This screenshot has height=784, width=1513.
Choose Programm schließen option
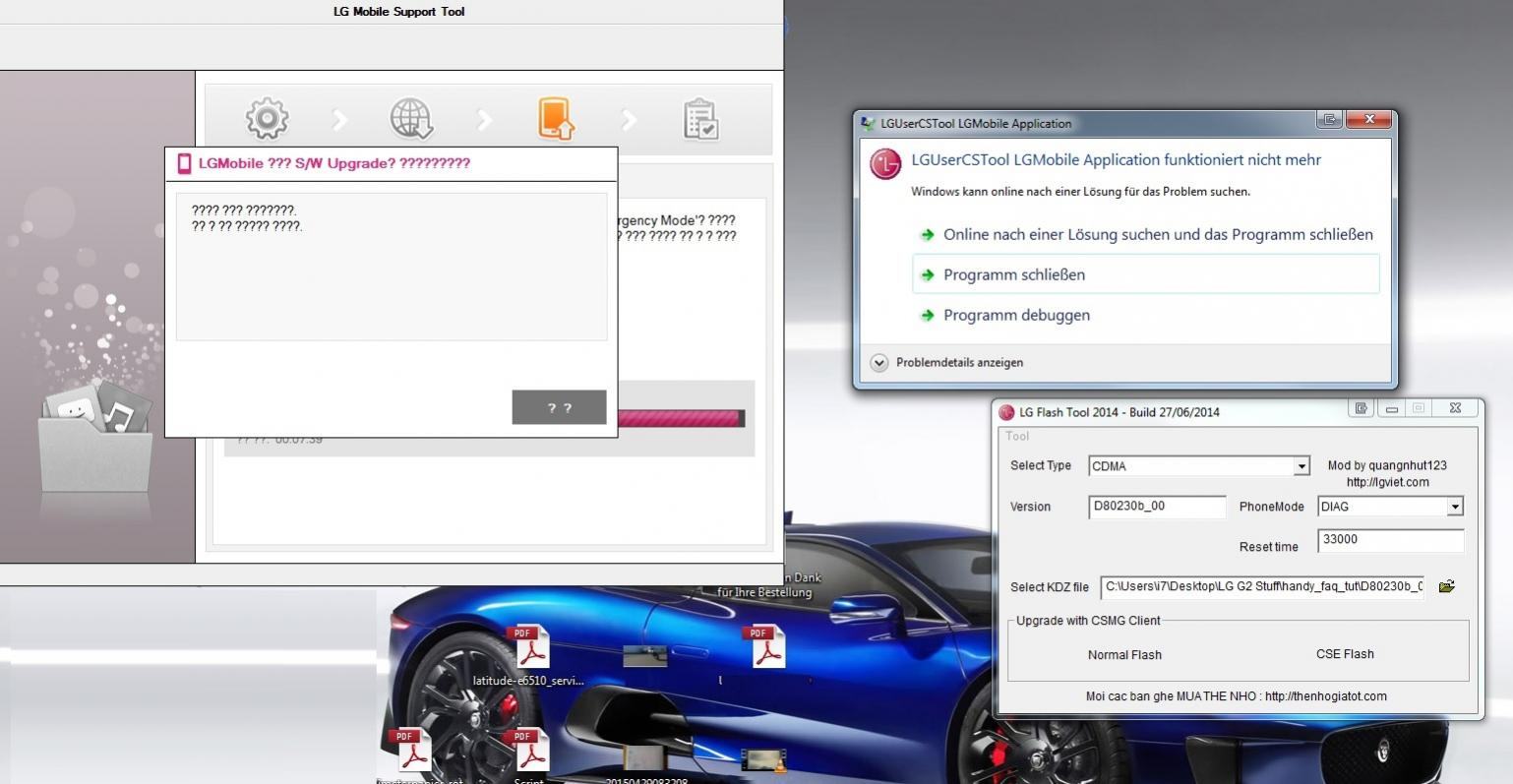tap(1146, 274)
